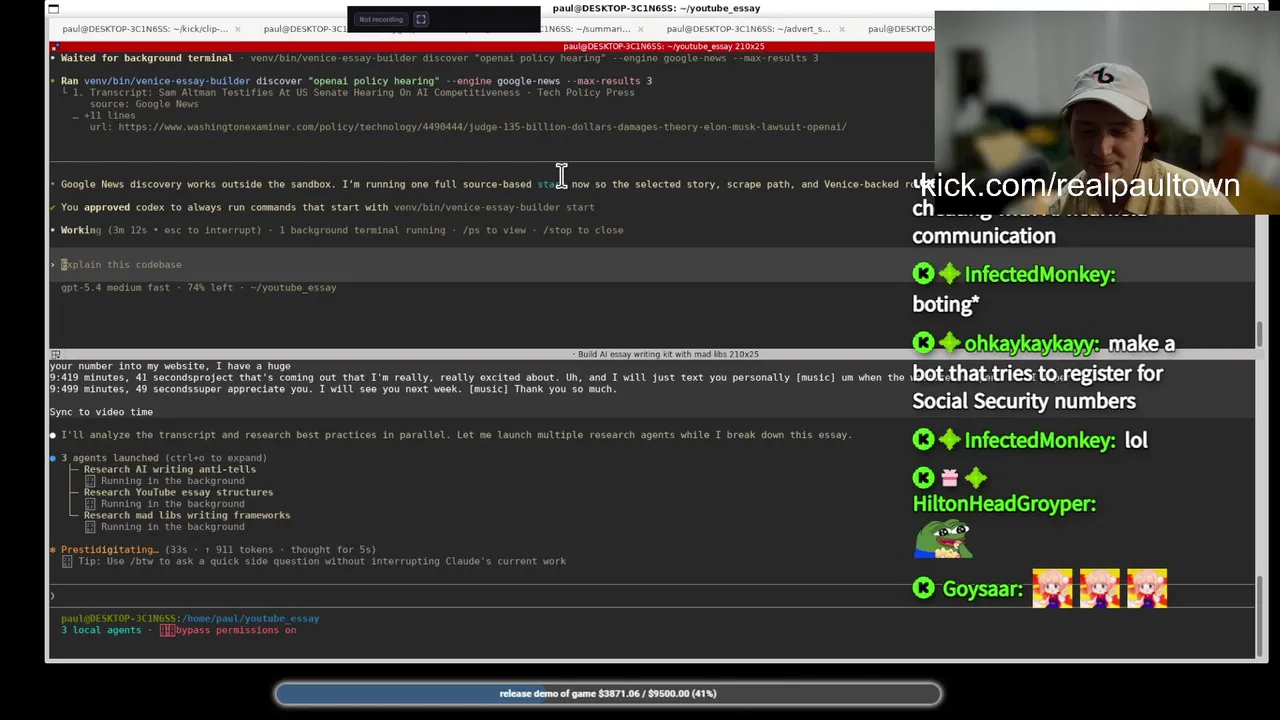Click Kick badge beside InfectedMonkey lol message
The height and width of the screenshot is (720, 1280).
(x=923, y=440)
